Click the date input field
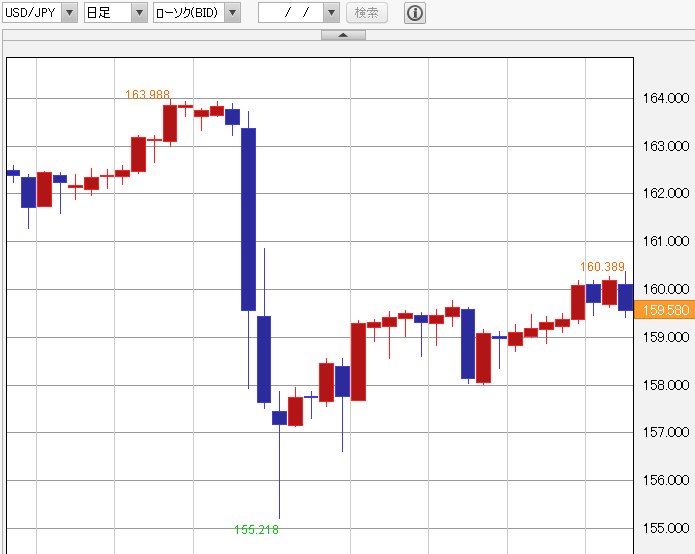 (291, 12)
